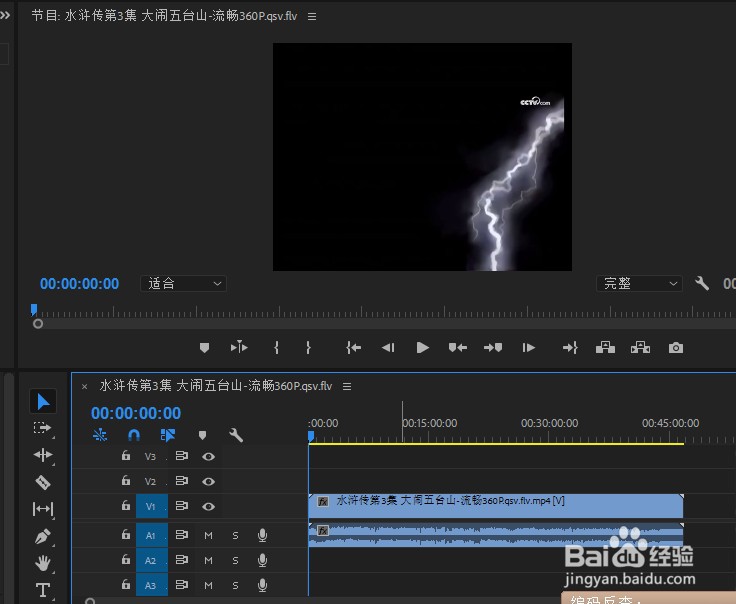Go to next edit point
736x604 pixels.
coord(493,348)
